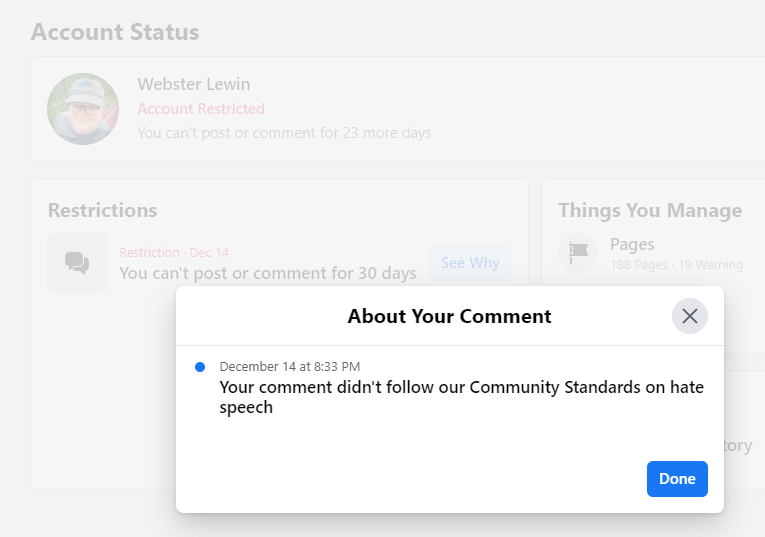This screenshot has width=765, height=537.
Task: Click the Pages flag icon
Action: coord(578,253)
